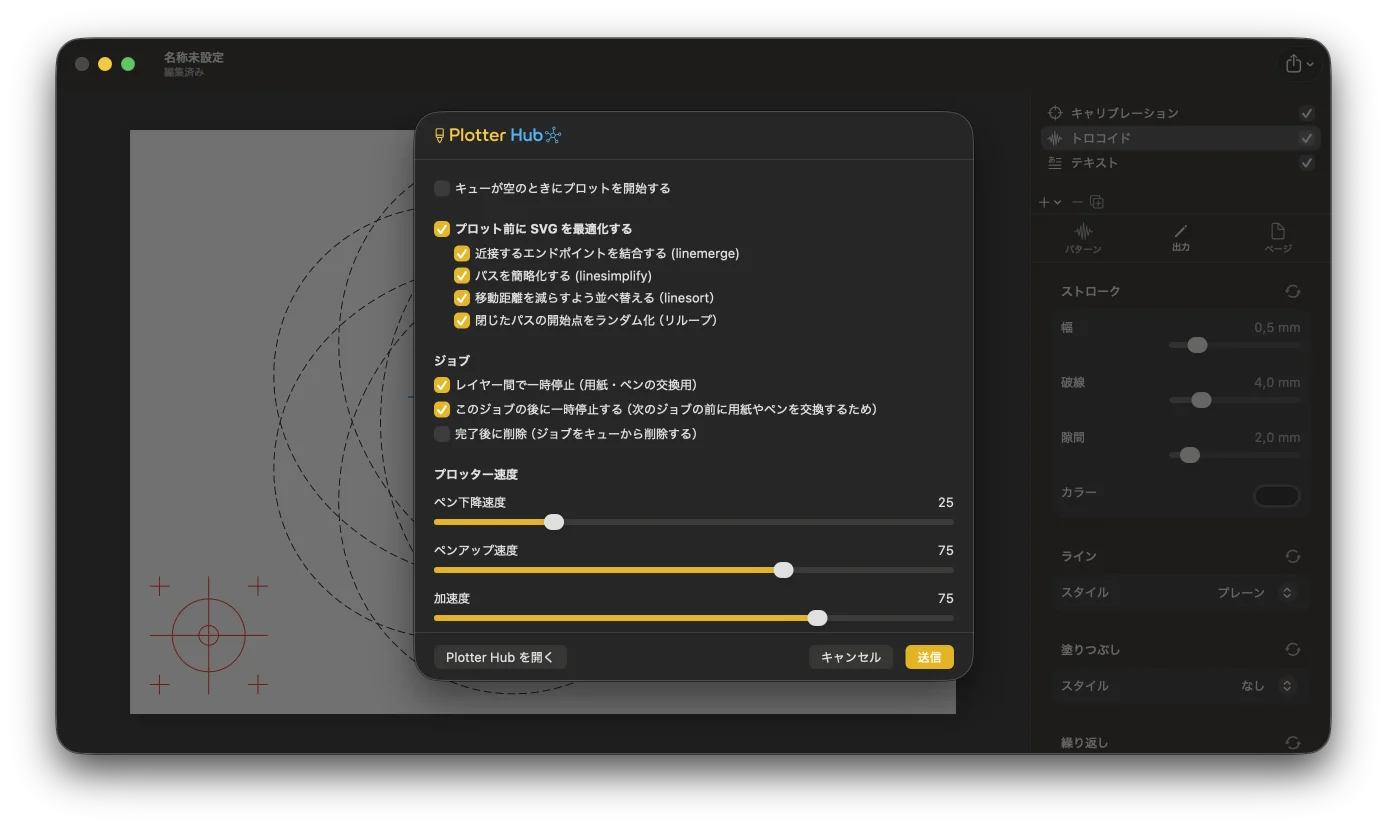Screen dimensions: 1387x828
Task: Uncheck プロット前に SVG を最適化する
Action: [x=442, y=229]
